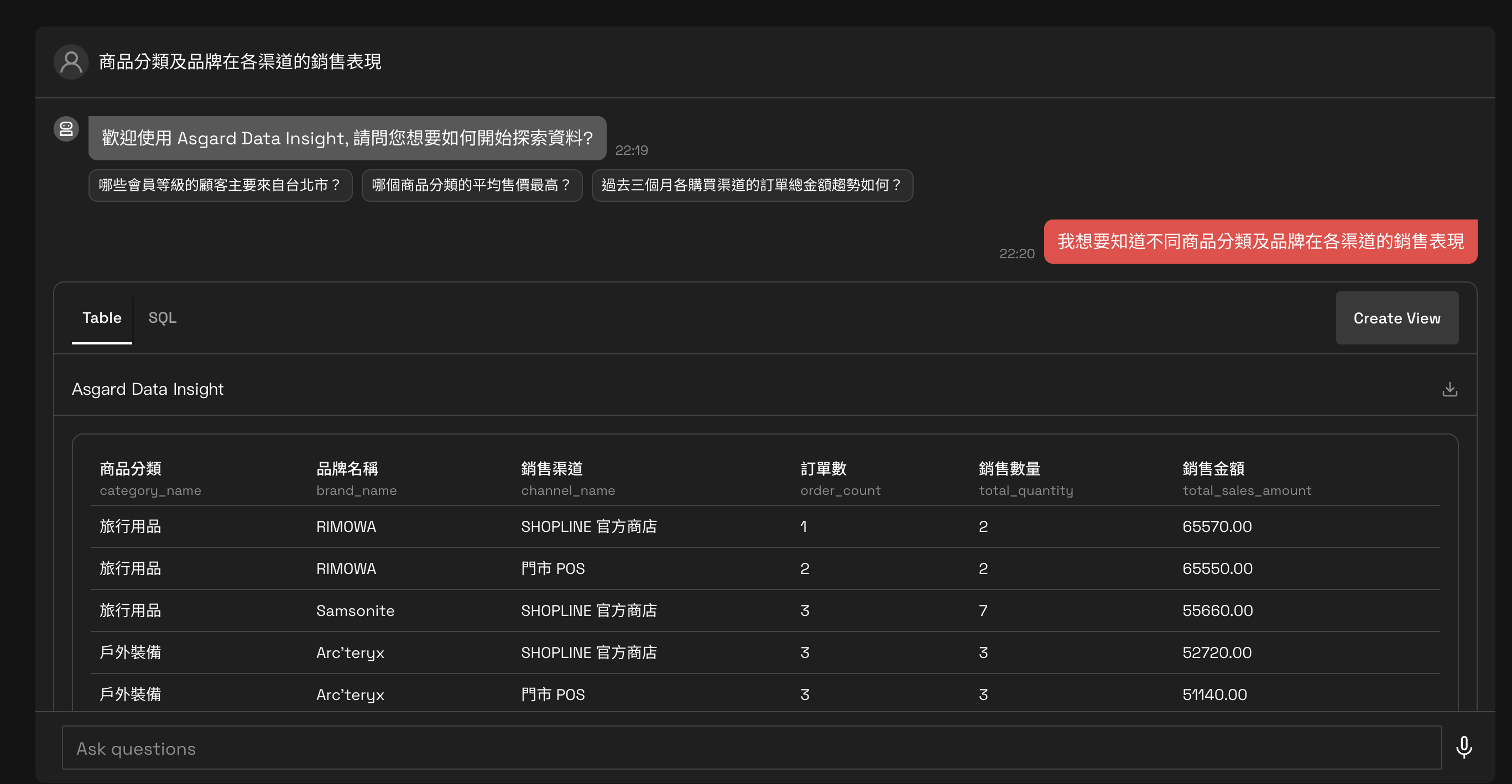This screenshot has width=1512, height=784.
Task: Choose suggestion about 商品分類 highest average price
Action: click(x=472, y=185)
